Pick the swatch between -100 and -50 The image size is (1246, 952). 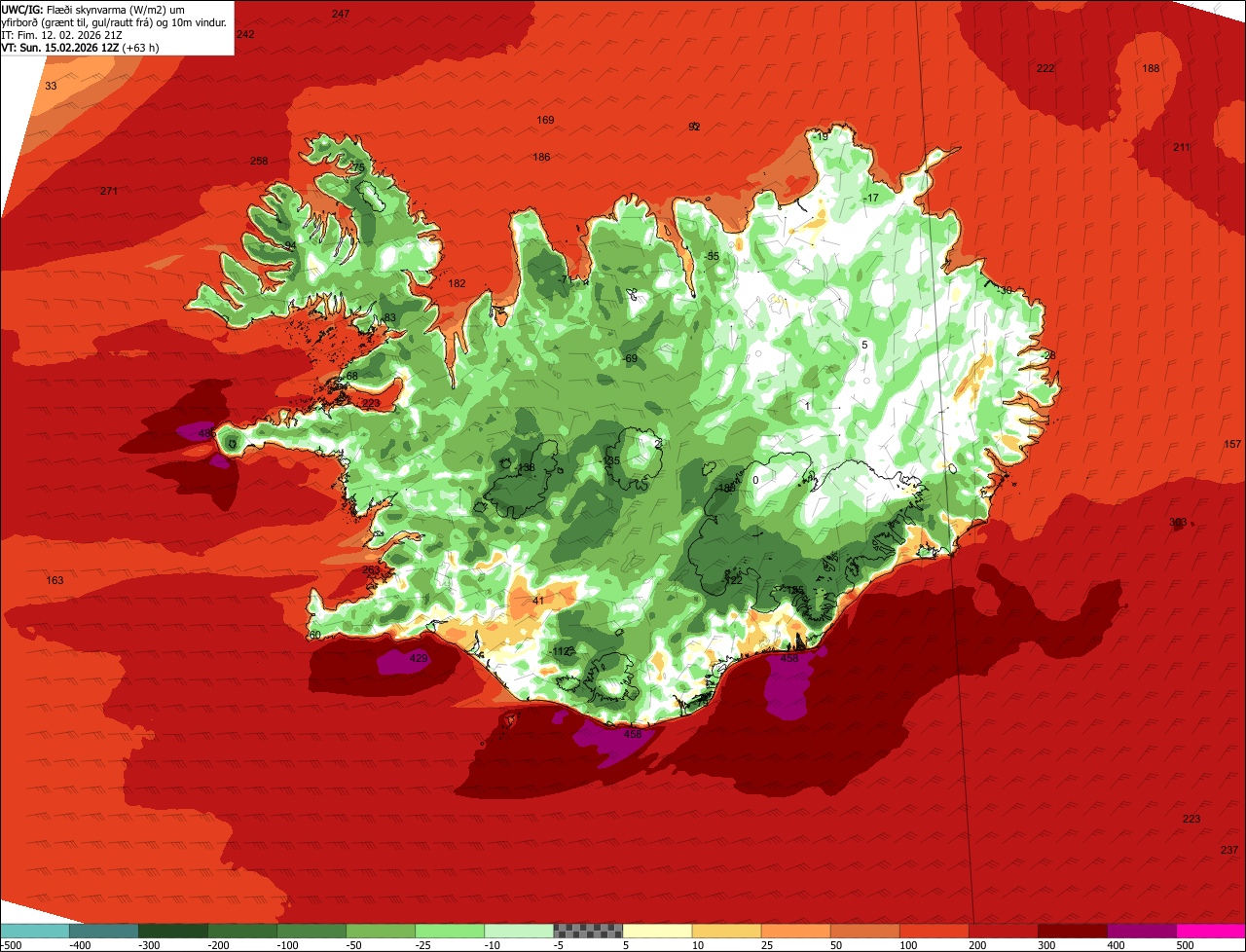(312, 931)
